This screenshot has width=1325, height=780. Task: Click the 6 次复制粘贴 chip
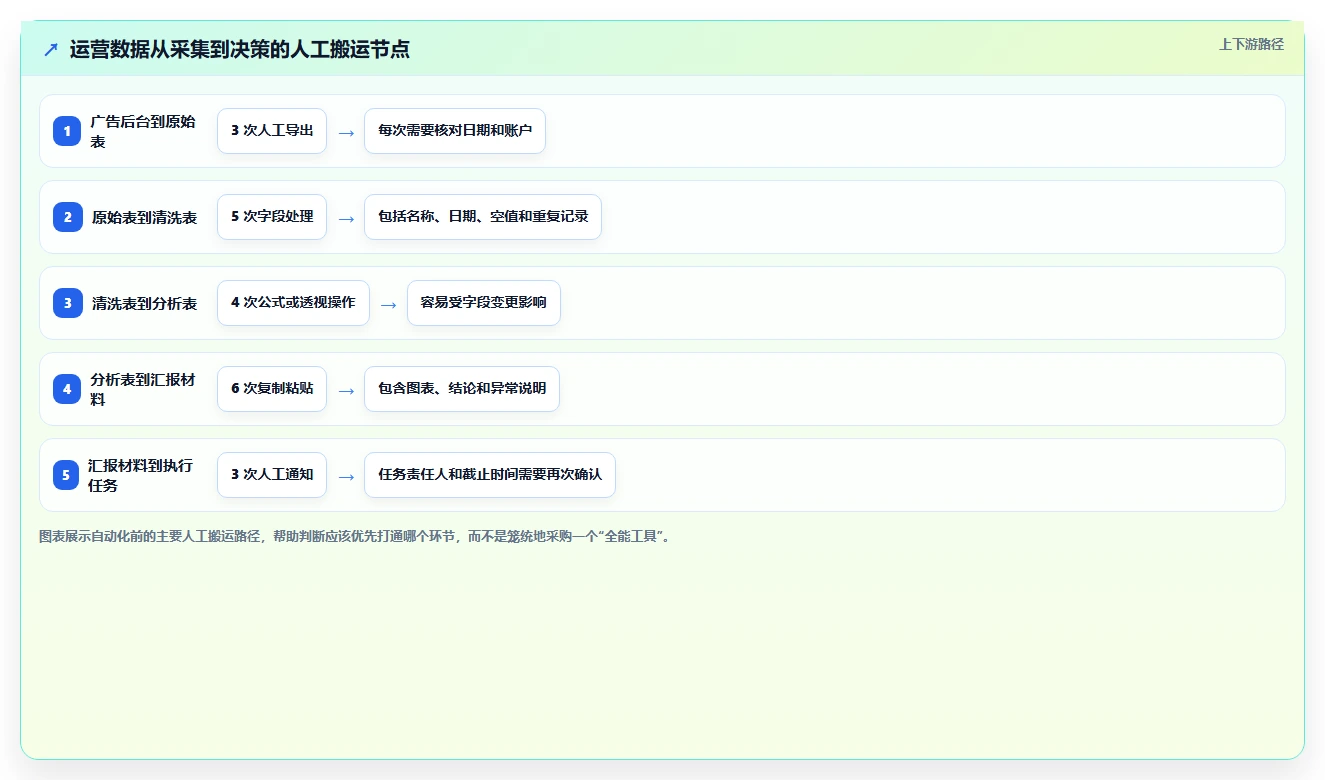click(272, 389)
